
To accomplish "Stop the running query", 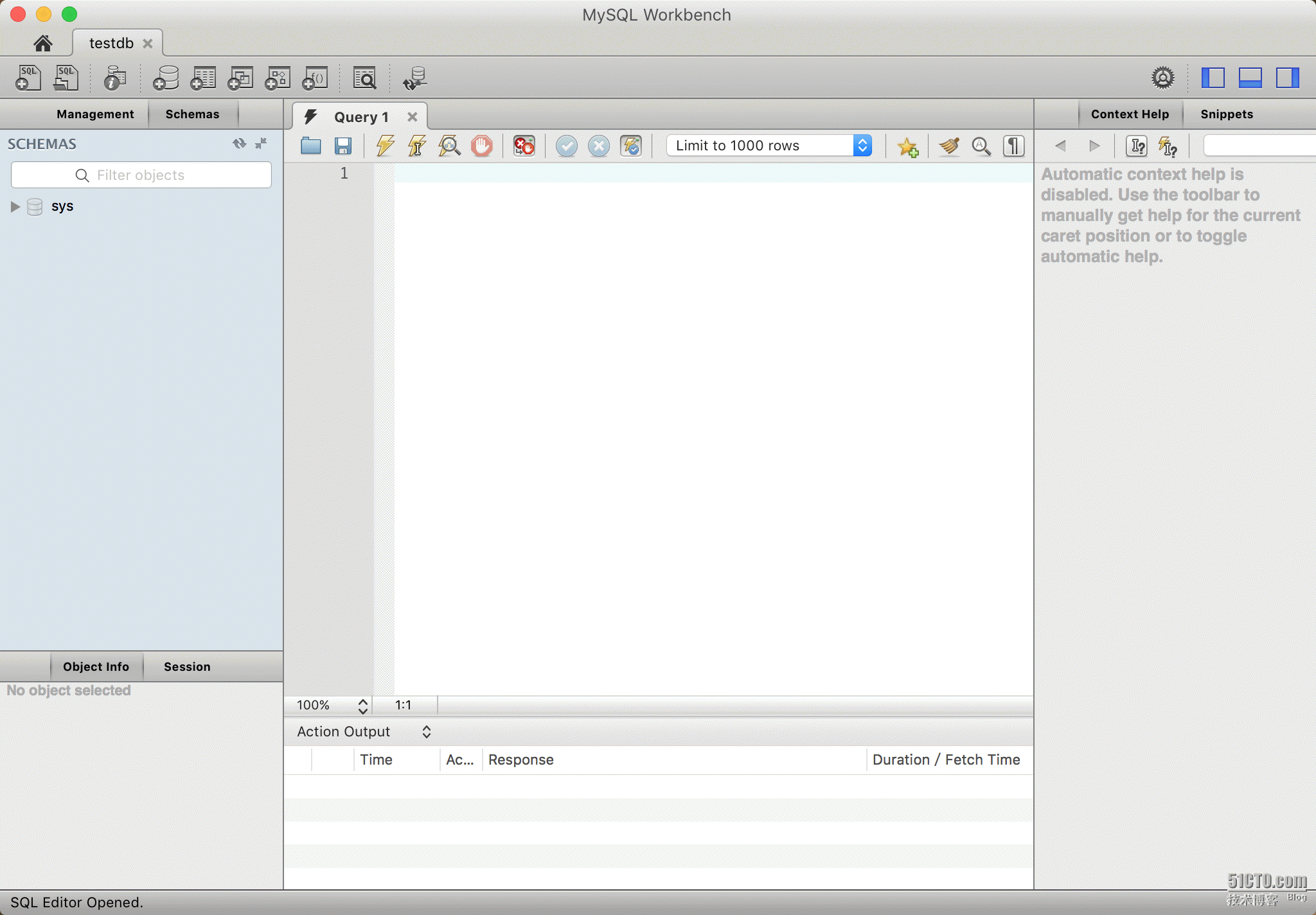I will tap(481, 146).
